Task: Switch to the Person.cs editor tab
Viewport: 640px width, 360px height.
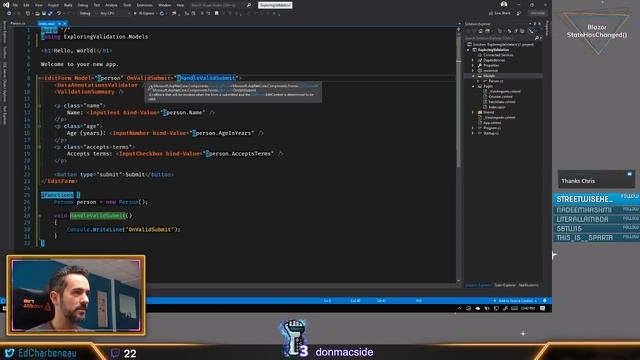Action: [18, 23]
